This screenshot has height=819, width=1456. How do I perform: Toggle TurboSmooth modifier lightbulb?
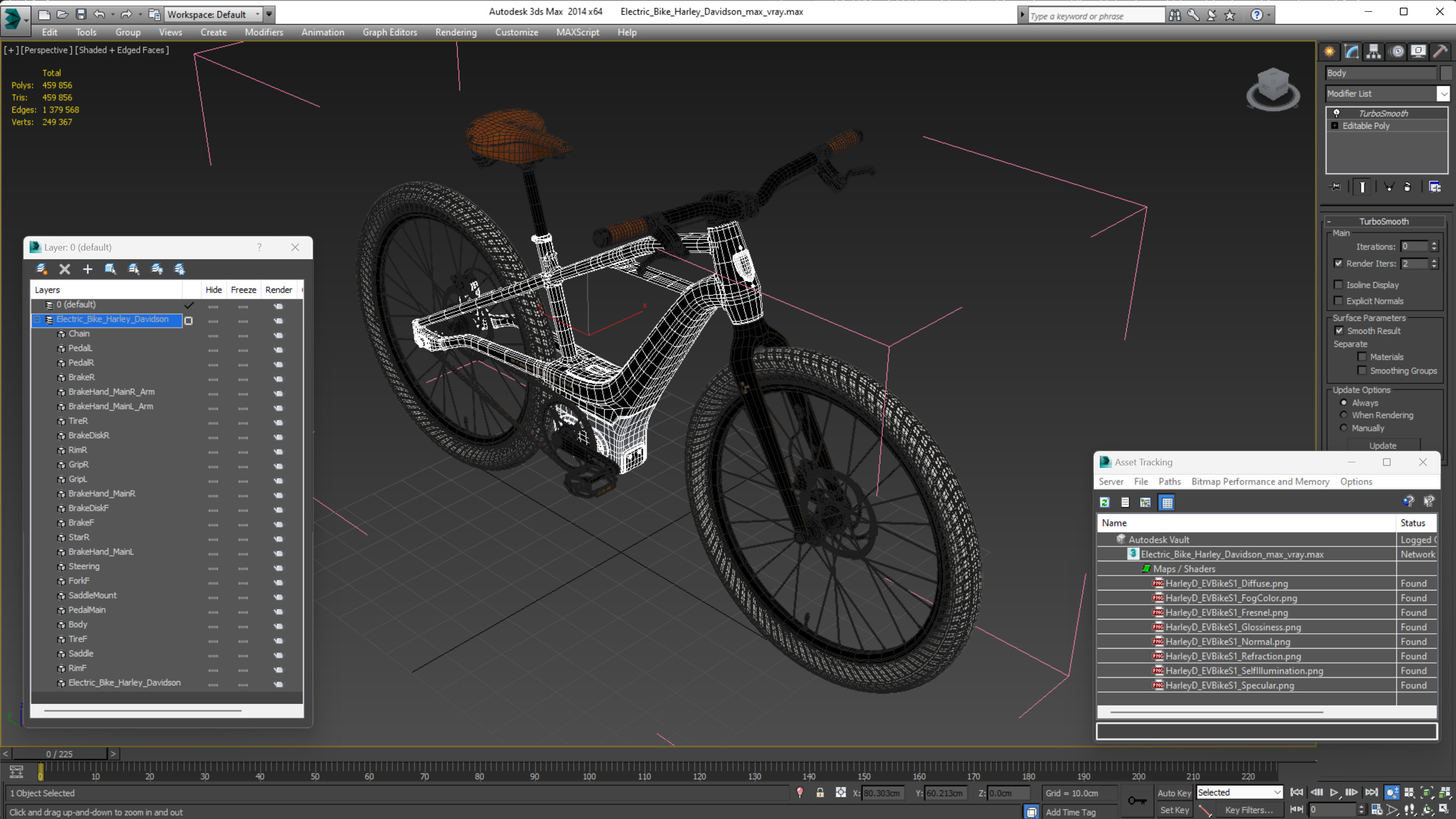(x=1337, y=113)
